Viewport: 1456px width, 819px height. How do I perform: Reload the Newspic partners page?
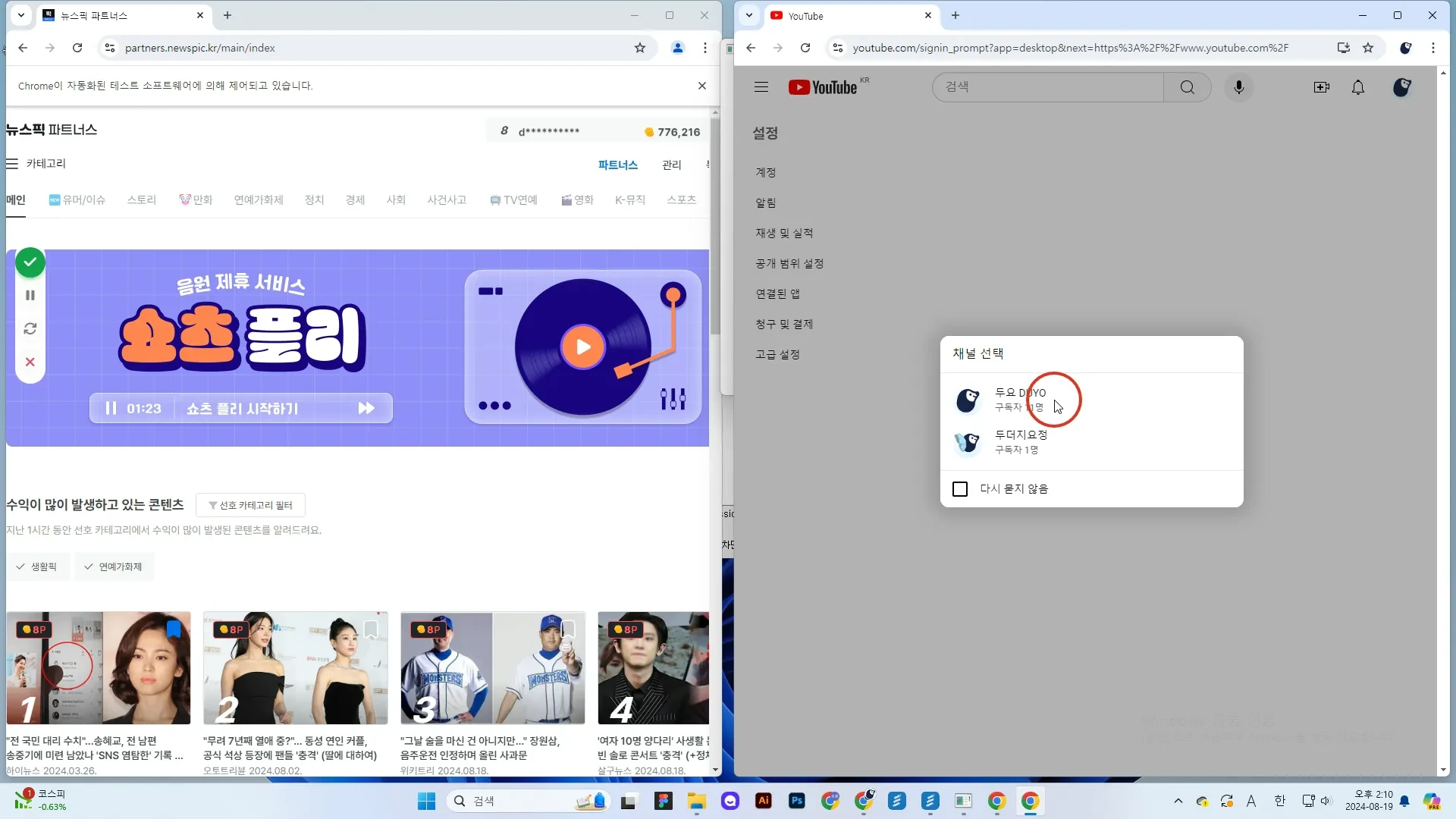(x=77, y=48)
